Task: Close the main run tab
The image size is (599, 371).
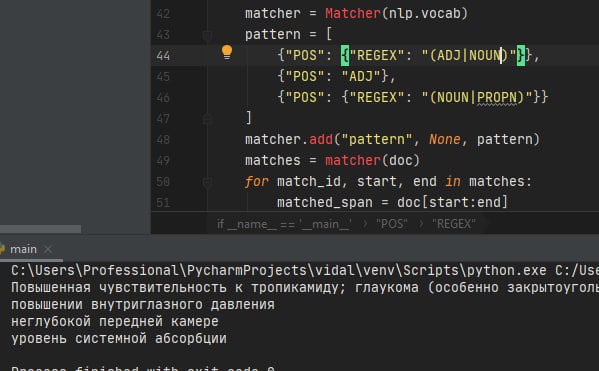Action: pyautogui.click(x=48, y=249)
